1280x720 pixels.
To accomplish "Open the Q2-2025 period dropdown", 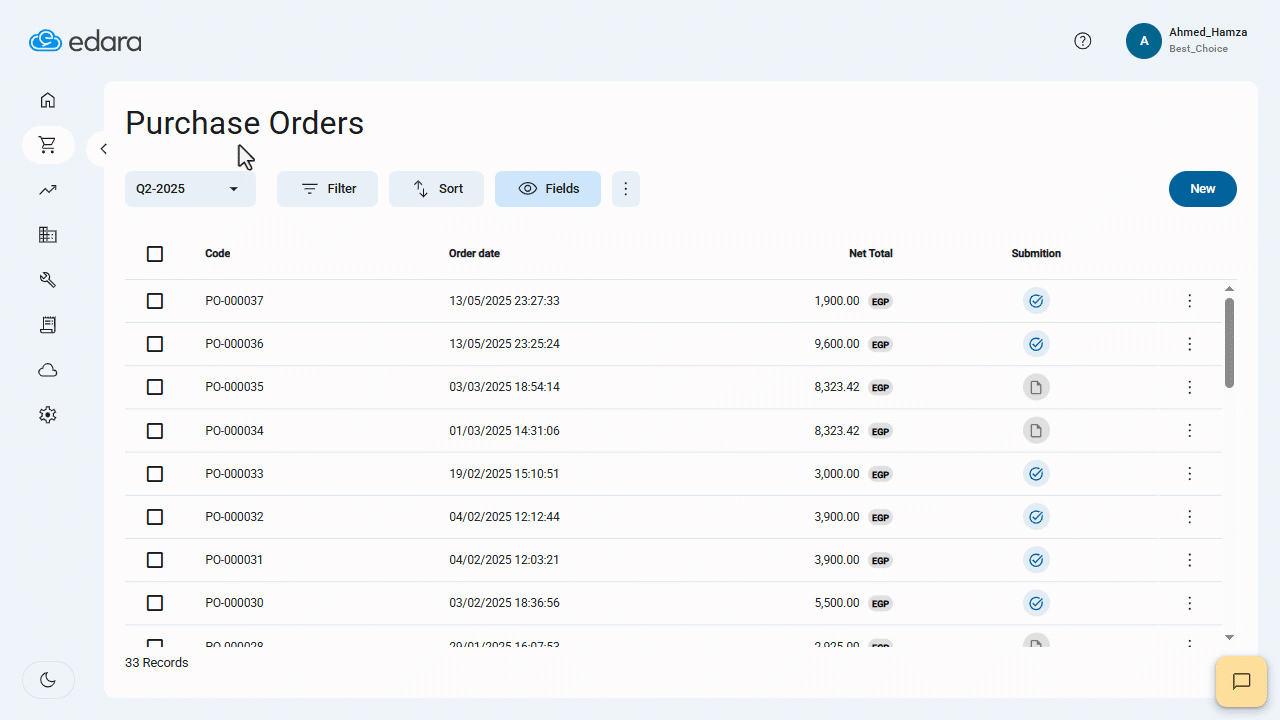I will (190, 189).
